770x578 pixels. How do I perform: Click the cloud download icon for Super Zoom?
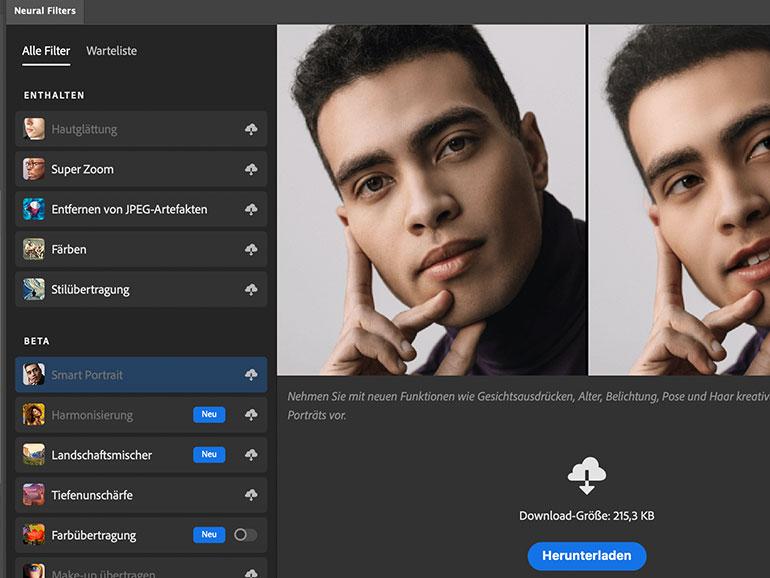point(251,170)
